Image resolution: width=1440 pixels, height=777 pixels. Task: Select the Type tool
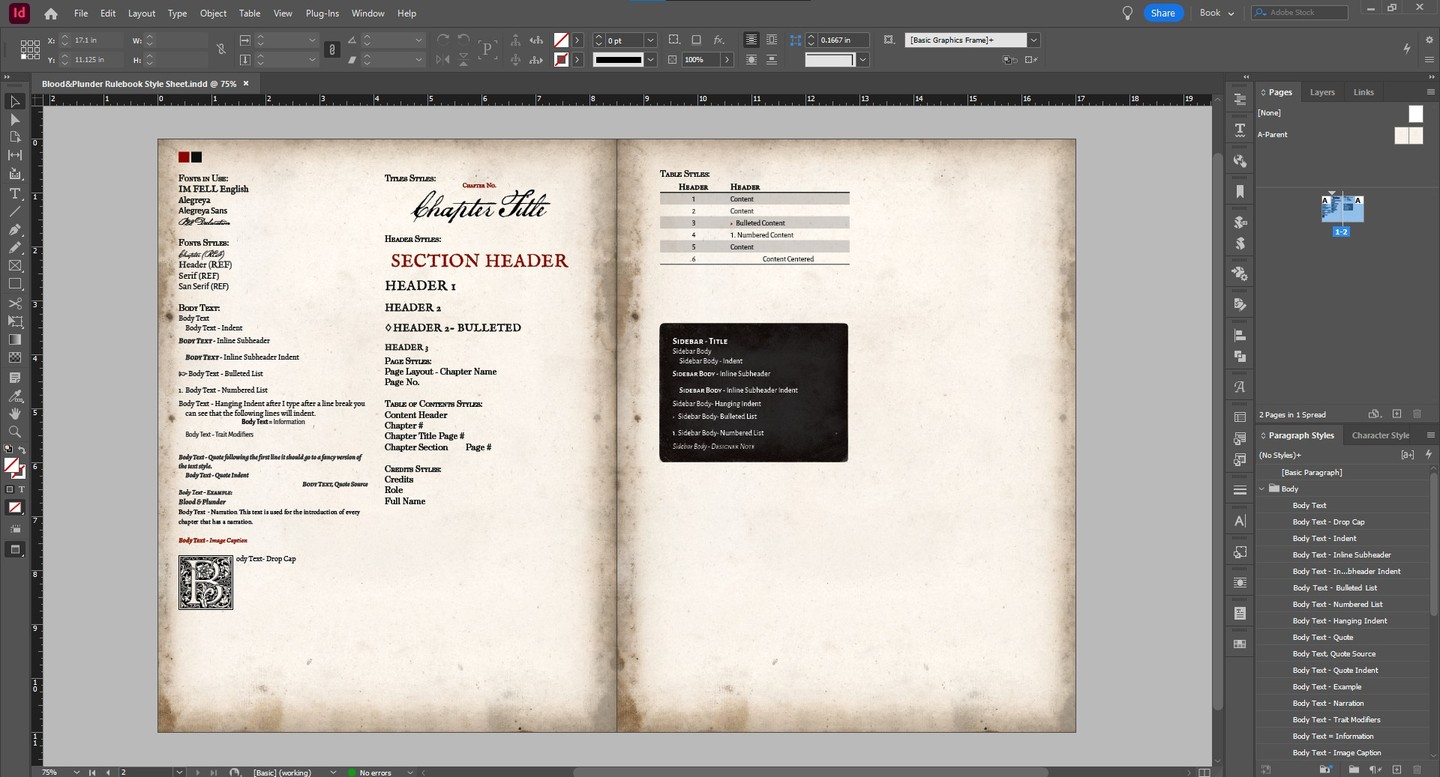15,193
